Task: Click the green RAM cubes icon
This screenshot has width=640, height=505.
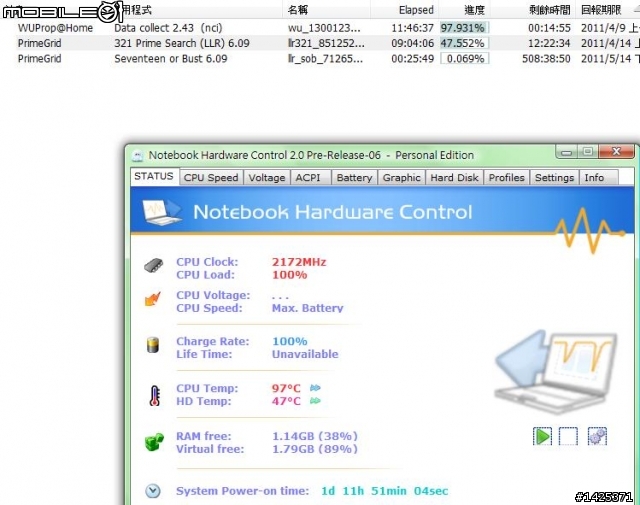Action: [154, 442]
